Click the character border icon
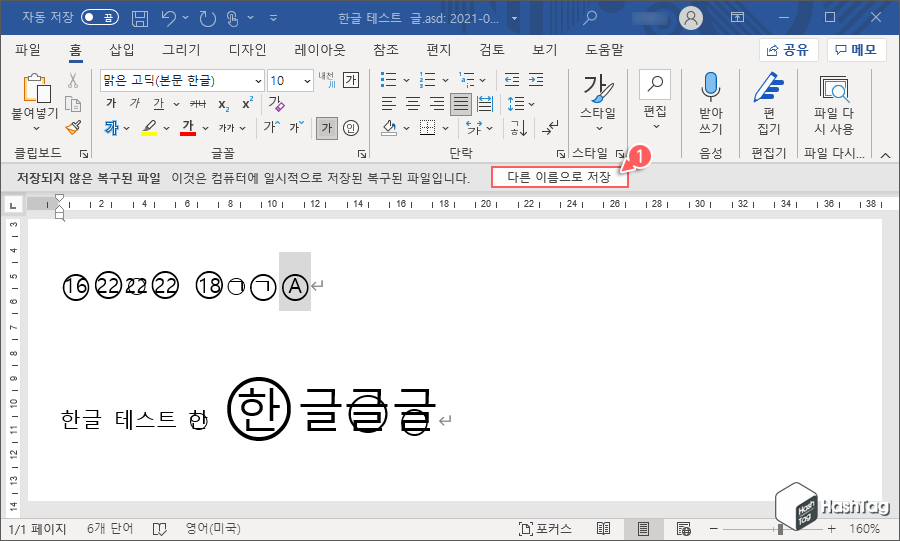This screenshot has width=900, height=541. 351,80
